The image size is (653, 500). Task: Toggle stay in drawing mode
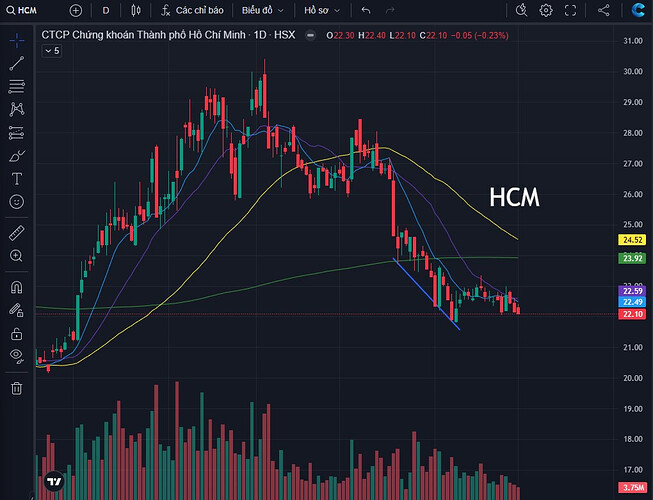coord(17,310)
